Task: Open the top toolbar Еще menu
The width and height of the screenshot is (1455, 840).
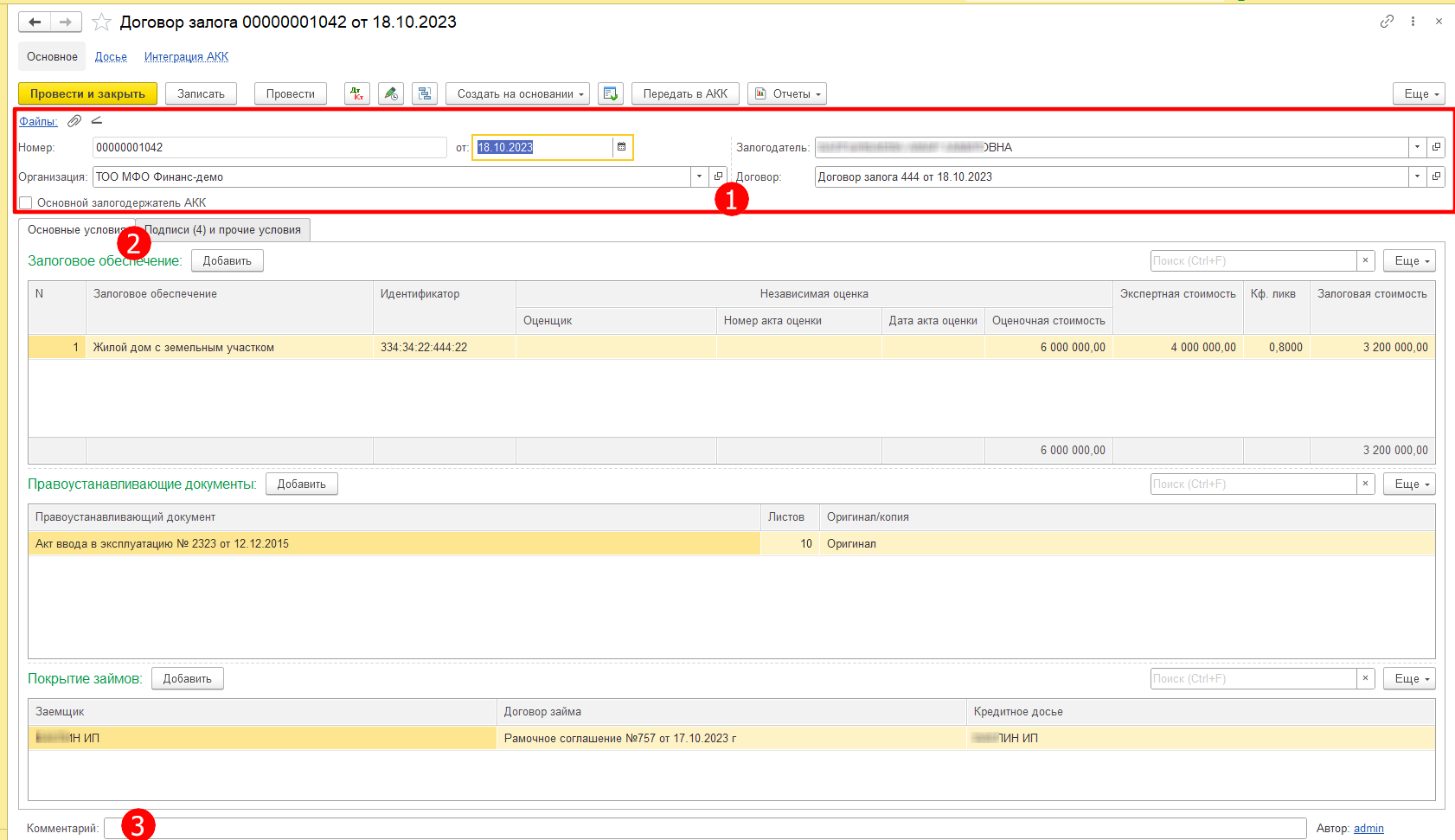Action: 1419,93
